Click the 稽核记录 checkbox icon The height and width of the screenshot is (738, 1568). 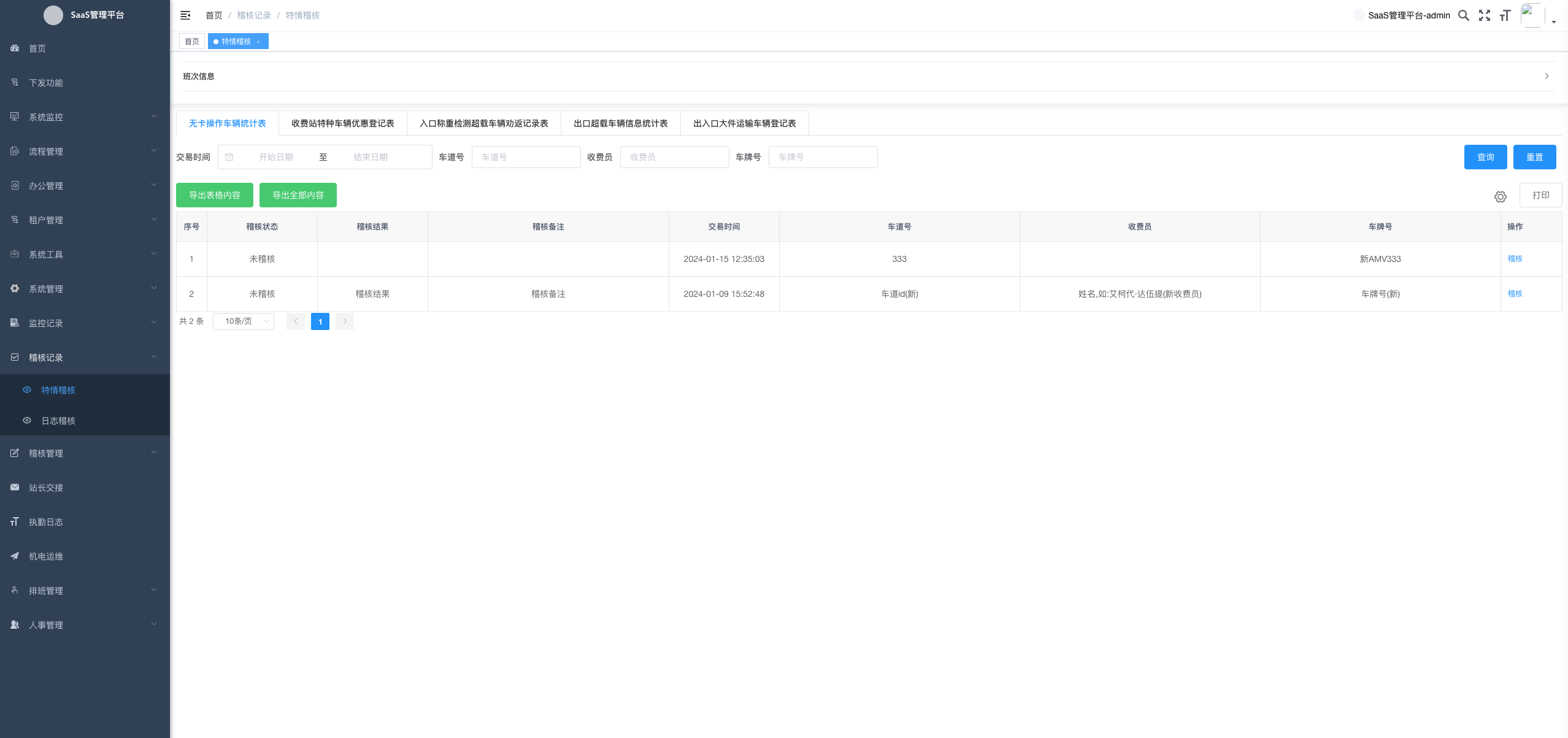(x=15, y=357)
